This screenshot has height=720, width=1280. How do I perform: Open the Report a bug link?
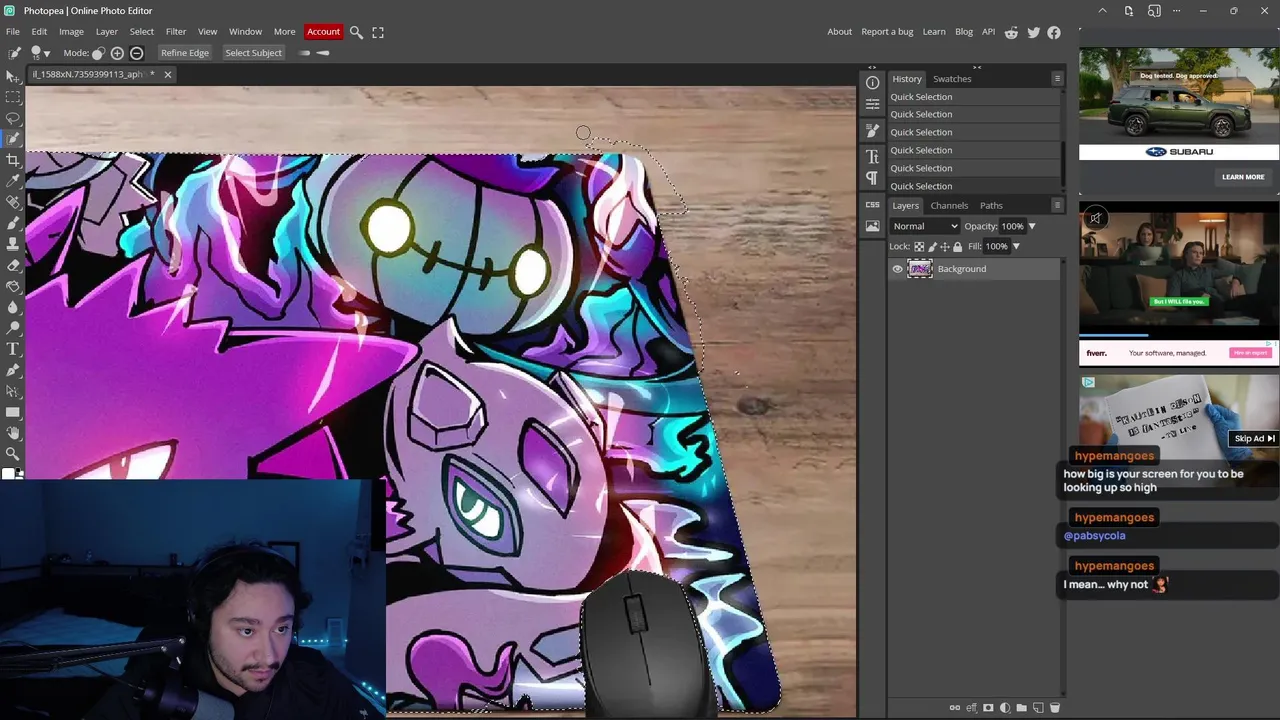887,32
